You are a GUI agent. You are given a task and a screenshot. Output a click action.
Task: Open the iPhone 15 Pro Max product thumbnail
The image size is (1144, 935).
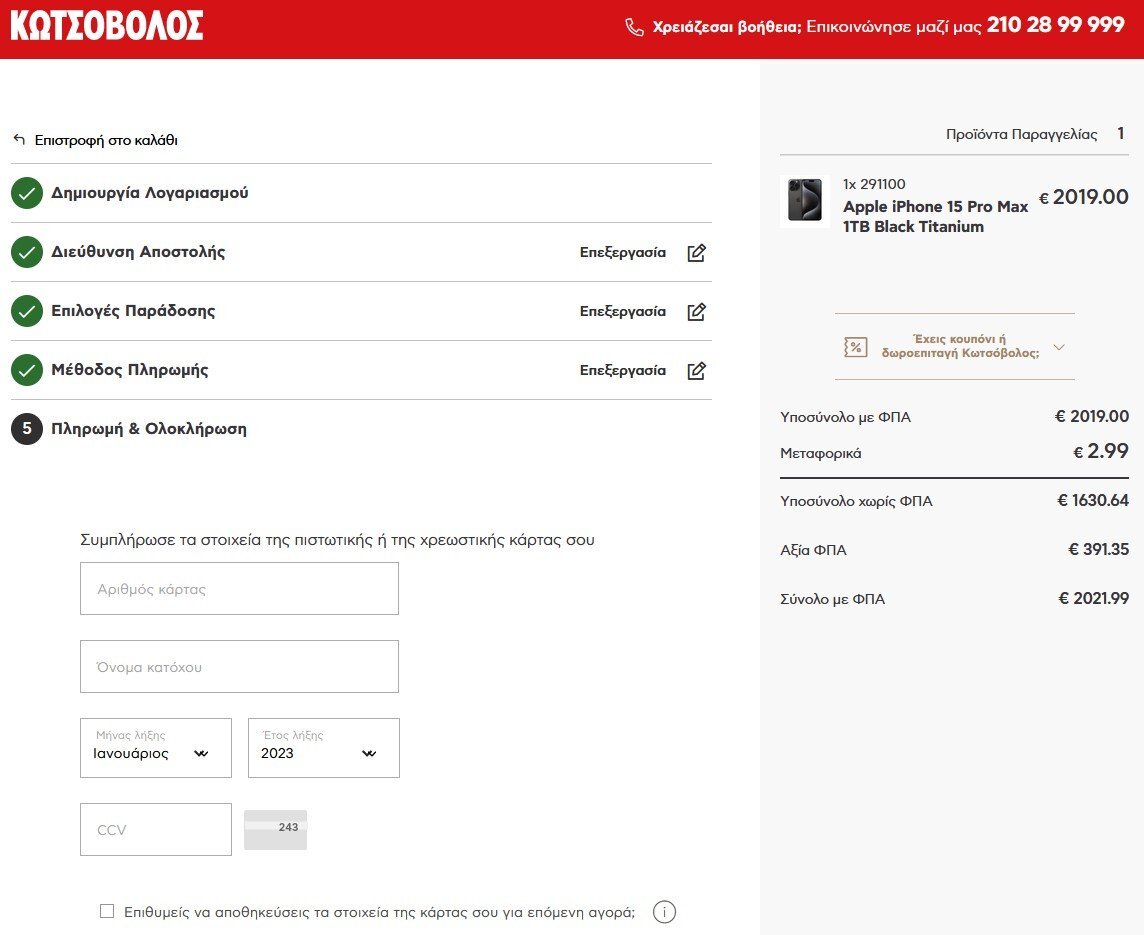(805, 201)
